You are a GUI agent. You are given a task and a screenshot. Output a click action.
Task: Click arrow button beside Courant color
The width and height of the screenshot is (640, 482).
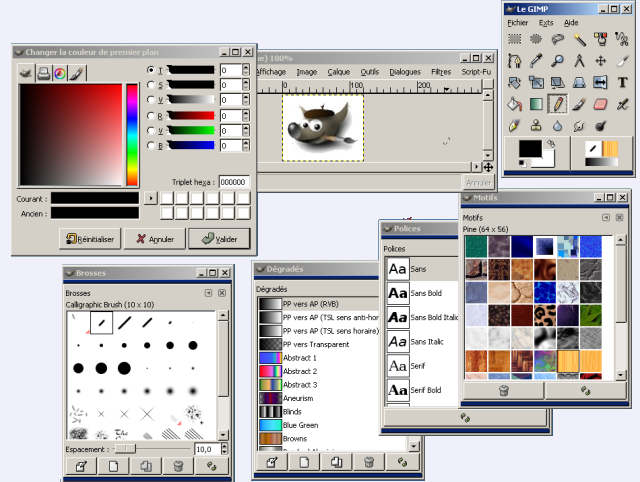151,198
